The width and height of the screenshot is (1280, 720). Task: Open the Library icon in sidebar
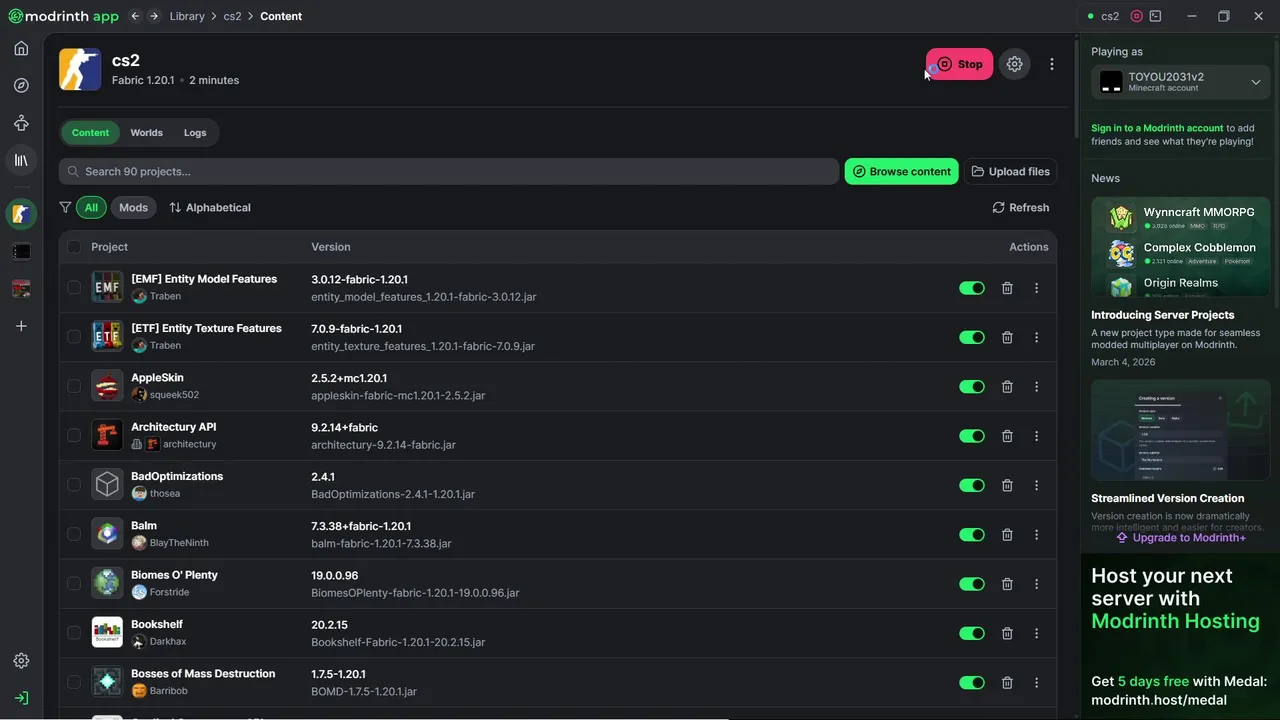[21, 160]
